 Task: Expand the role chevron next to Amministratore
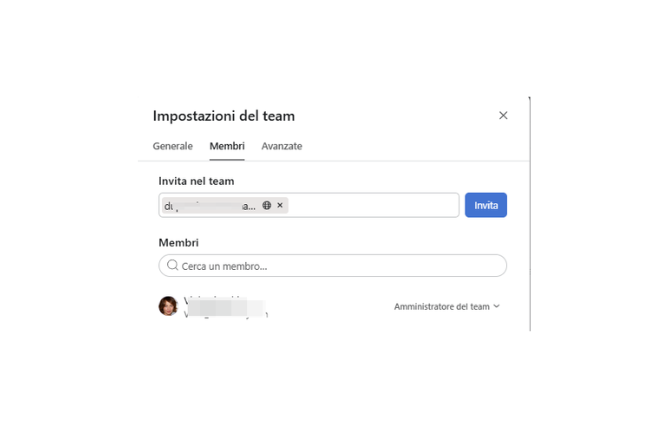click(x=497, y=307)
